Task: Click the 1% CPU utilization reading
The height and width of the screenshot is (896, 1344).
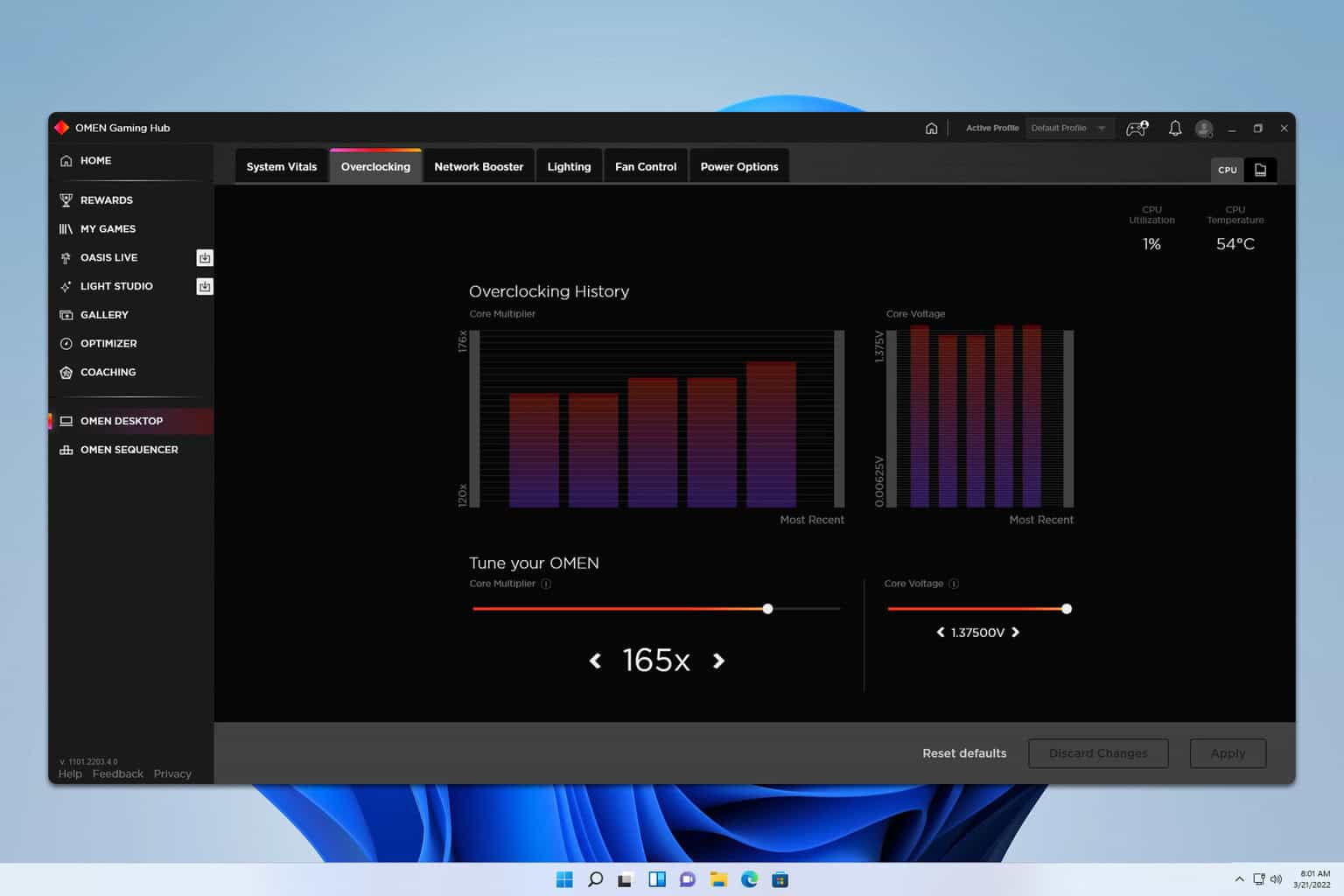Action: pyautogui.click(x=1151, y=244)
